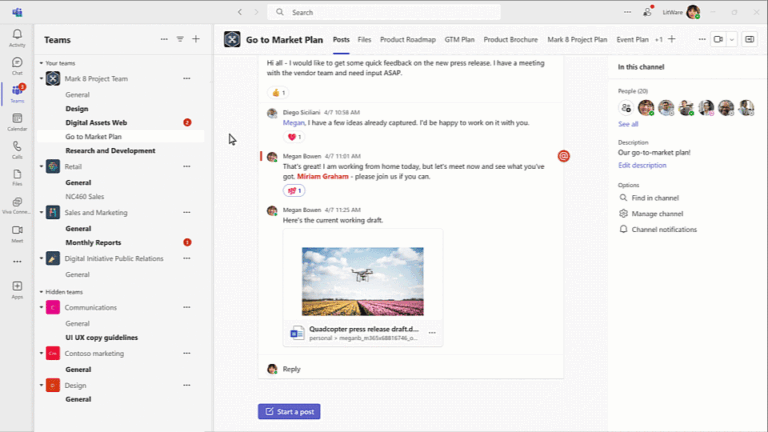Click See all people link

[x=628, y=124]
